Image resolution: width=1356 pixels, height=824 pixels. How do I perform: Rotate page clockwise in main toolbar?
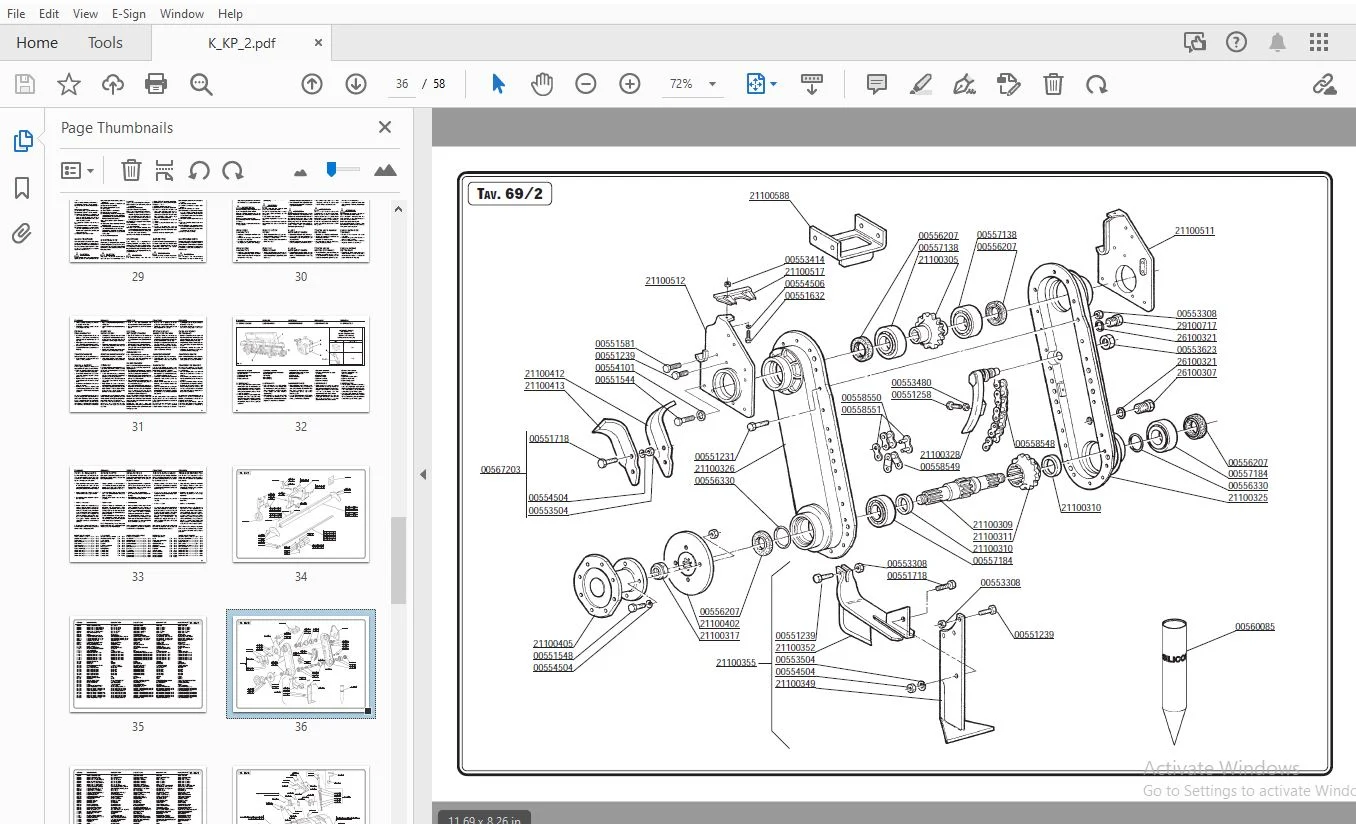1097,84
